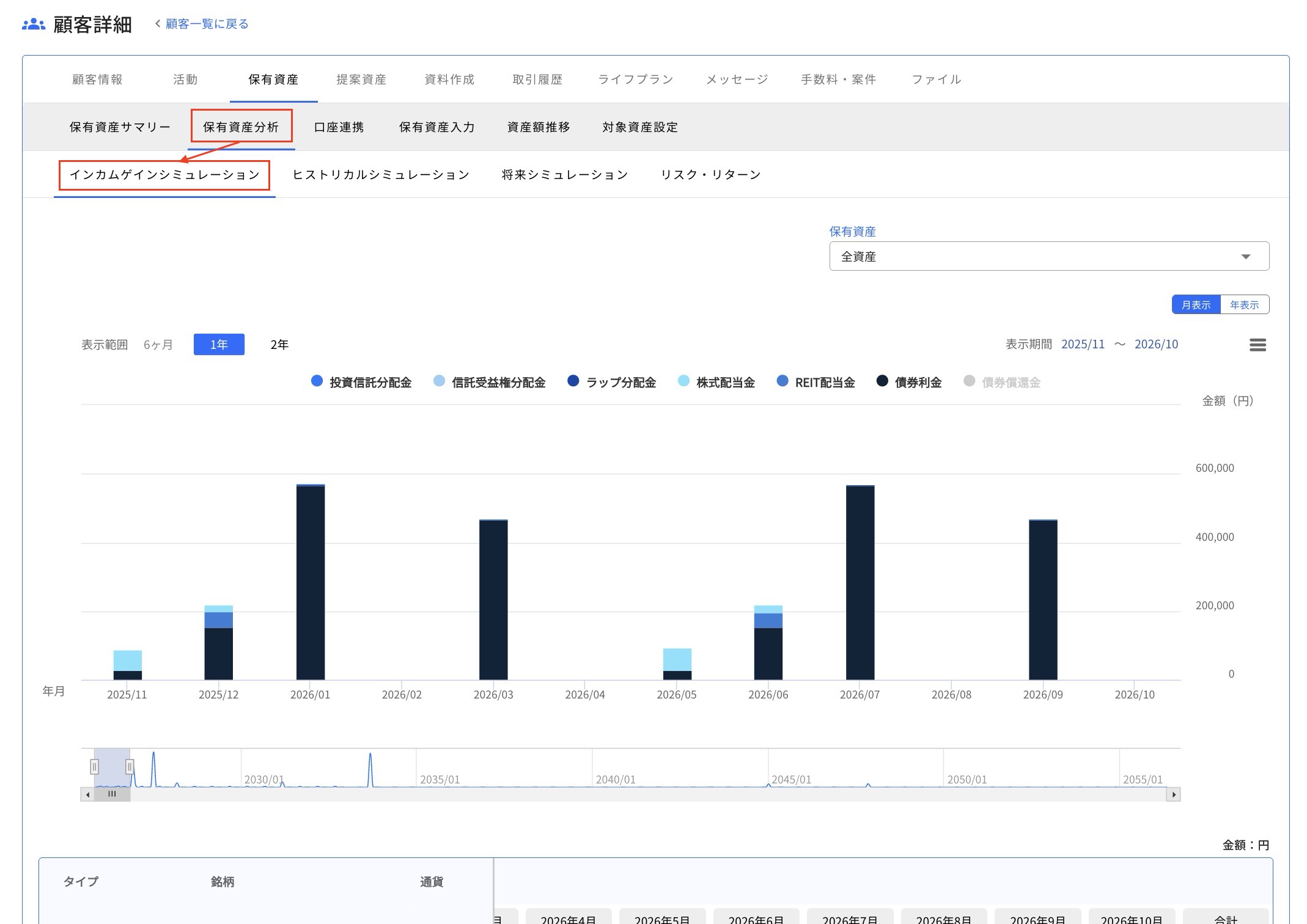Select the 6ヶ月 display range
This screenshot has height=924, width=1307.
coord(158,345)
